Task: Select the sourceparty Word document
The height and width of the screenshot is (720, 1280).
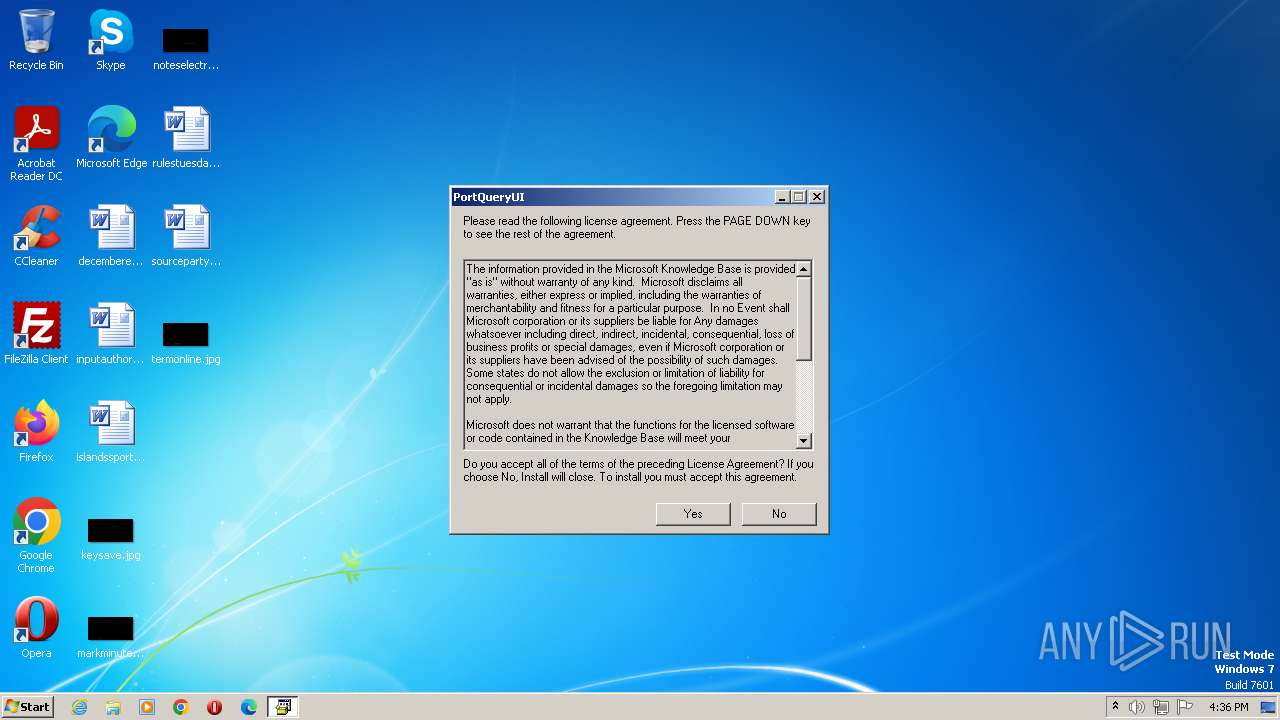Action: point(186,236)
